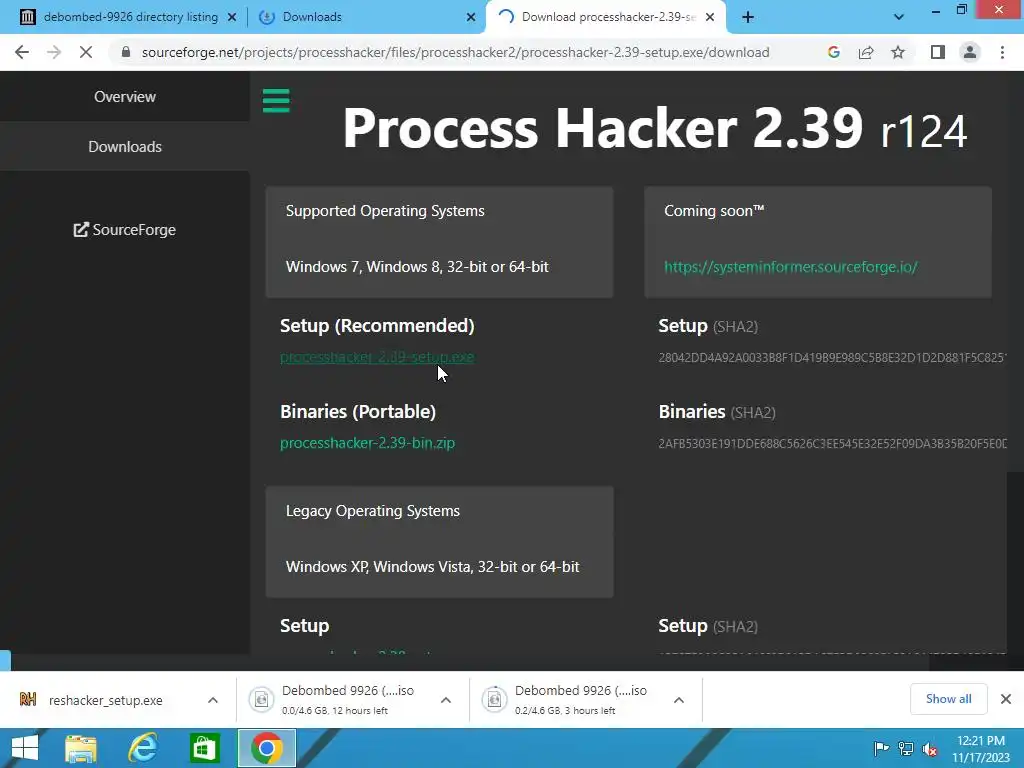Open the Chrome profile icon
1024x768 pixels.
point(970,52)
